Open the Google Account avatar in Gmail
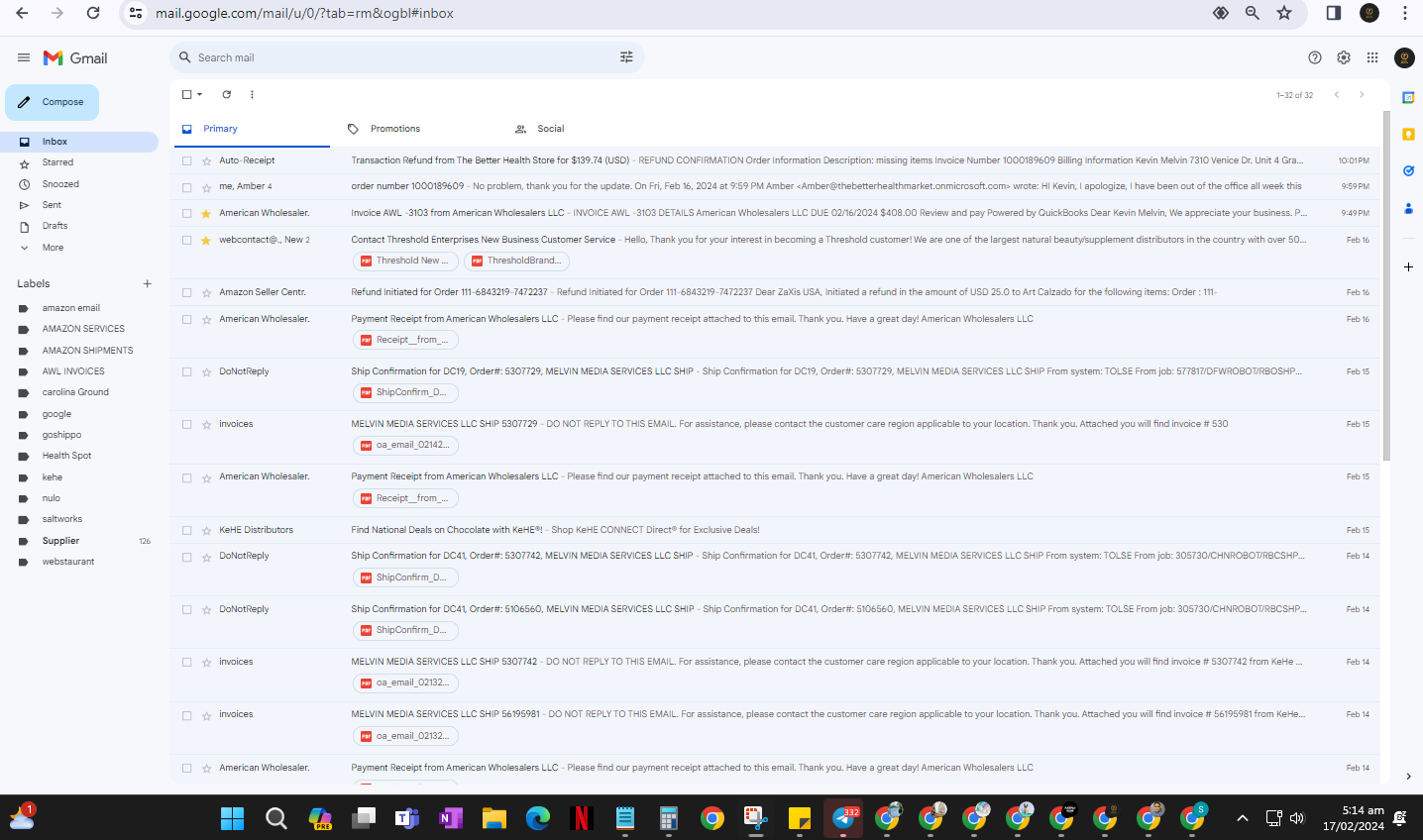1423x840 pixels. [x=1404, y=57]
